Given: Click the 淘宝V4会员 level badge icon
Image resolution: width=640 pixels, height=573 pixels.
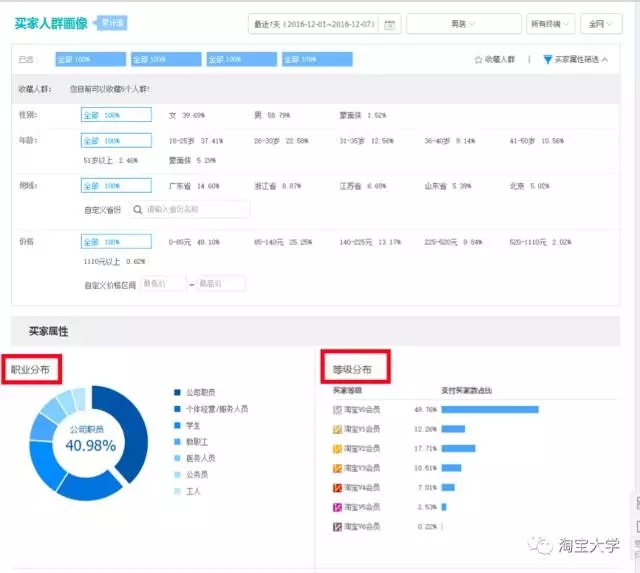Looking at the screenshot, I should pos(337,488).
